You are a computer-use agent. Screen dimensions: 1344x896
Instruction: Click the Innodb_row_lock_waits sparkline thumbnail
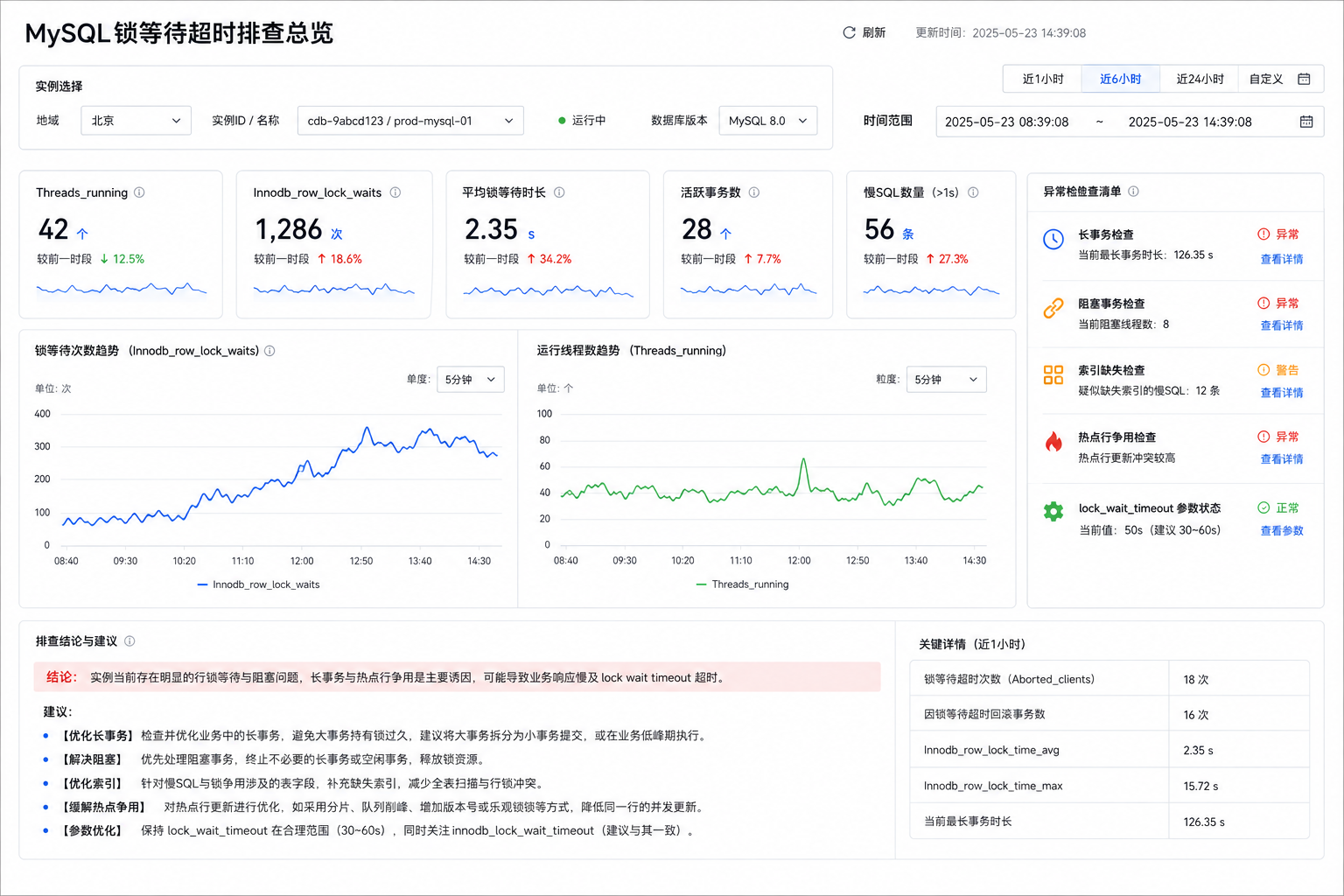(334, 289)
